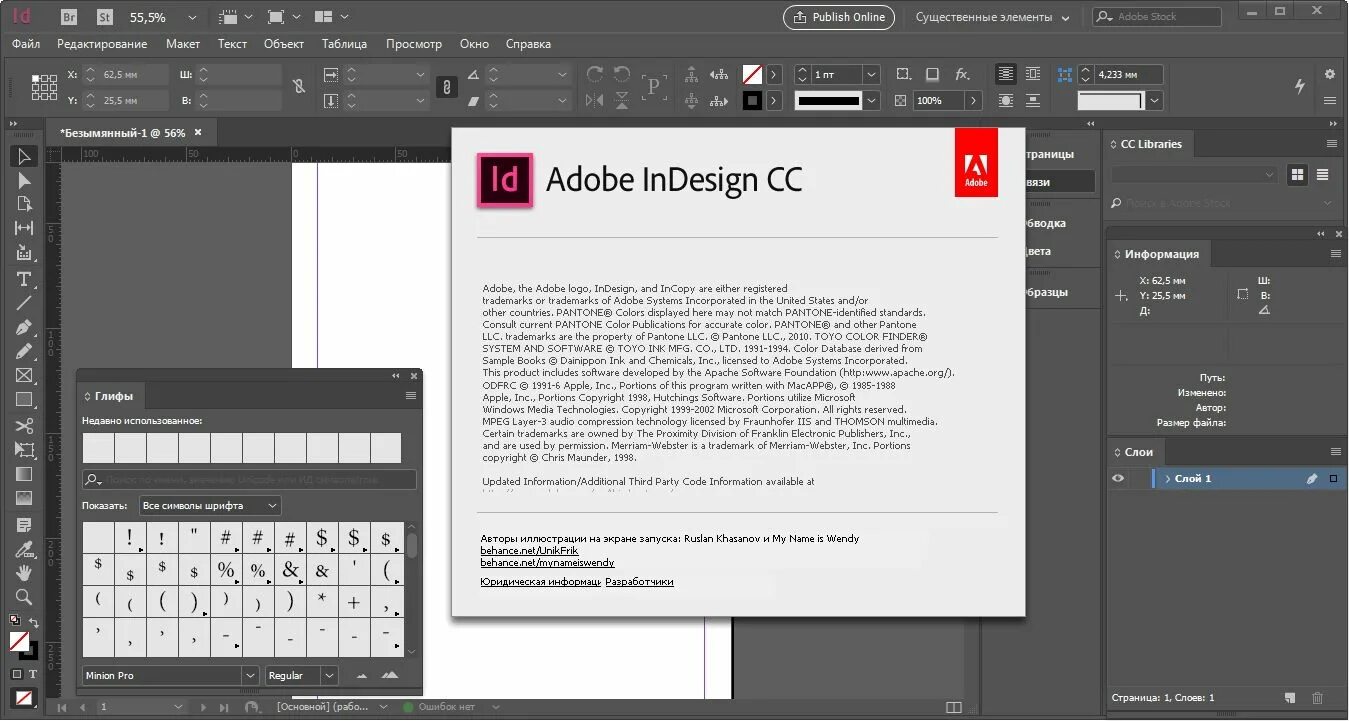Image resolution: width=1349 pixels, height=721 pixels.
Task: Select the Pen tool in the toolbar
Action: click(x=24, y=328)
